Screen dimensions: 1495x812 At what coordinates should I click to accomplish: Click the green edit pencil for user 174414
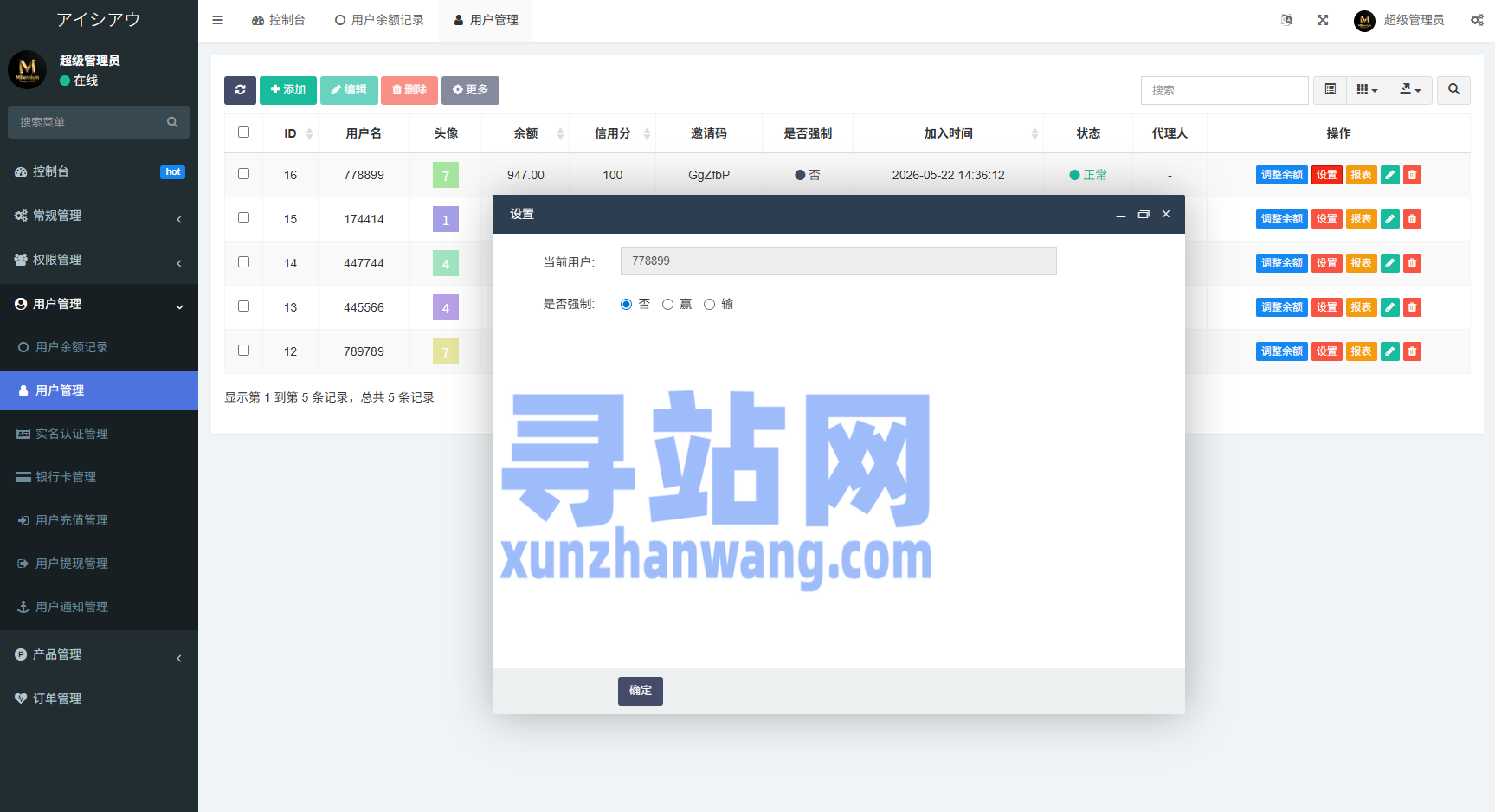click(x=1390, y=219)
